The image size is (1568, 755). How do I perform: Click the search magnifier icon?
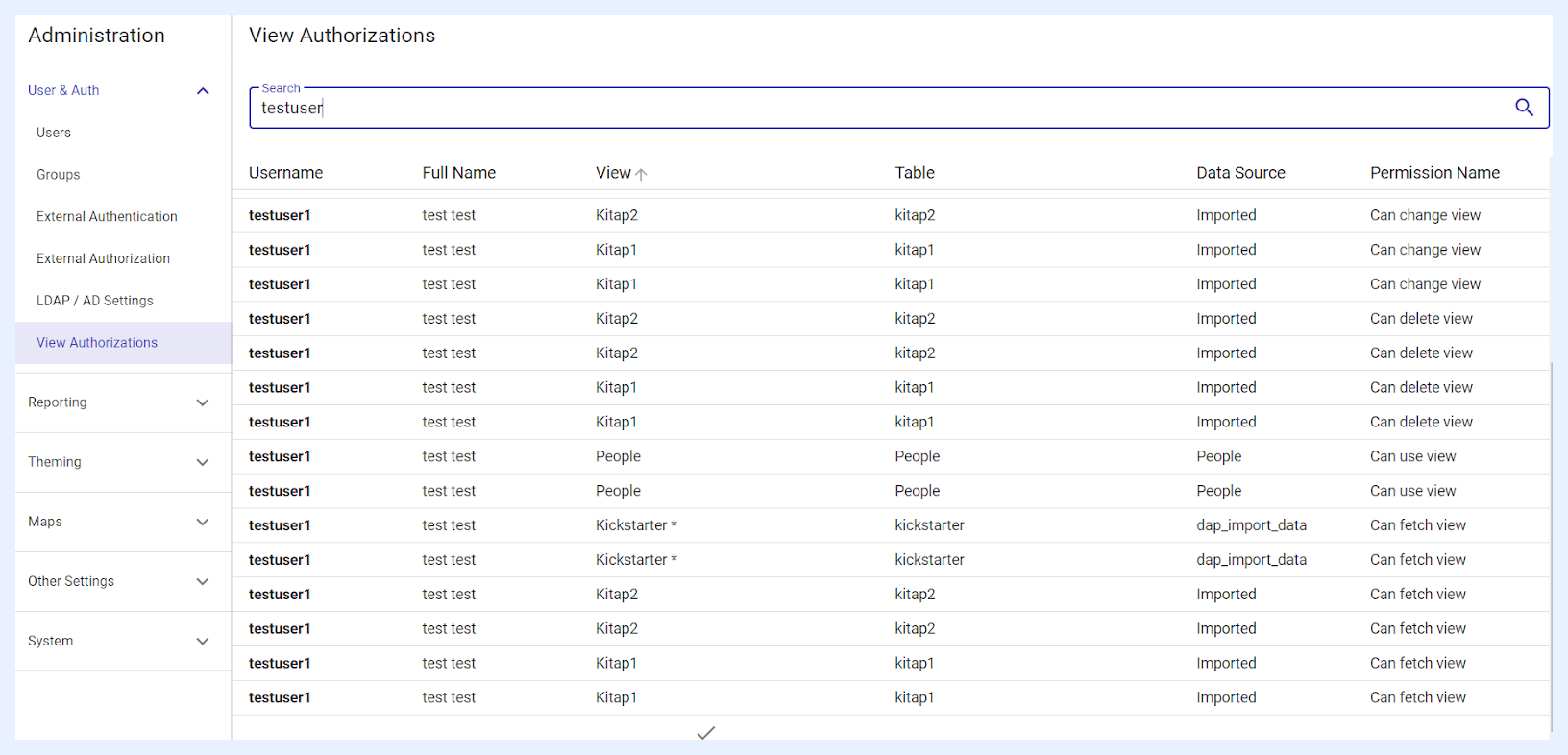[1524, 108]
